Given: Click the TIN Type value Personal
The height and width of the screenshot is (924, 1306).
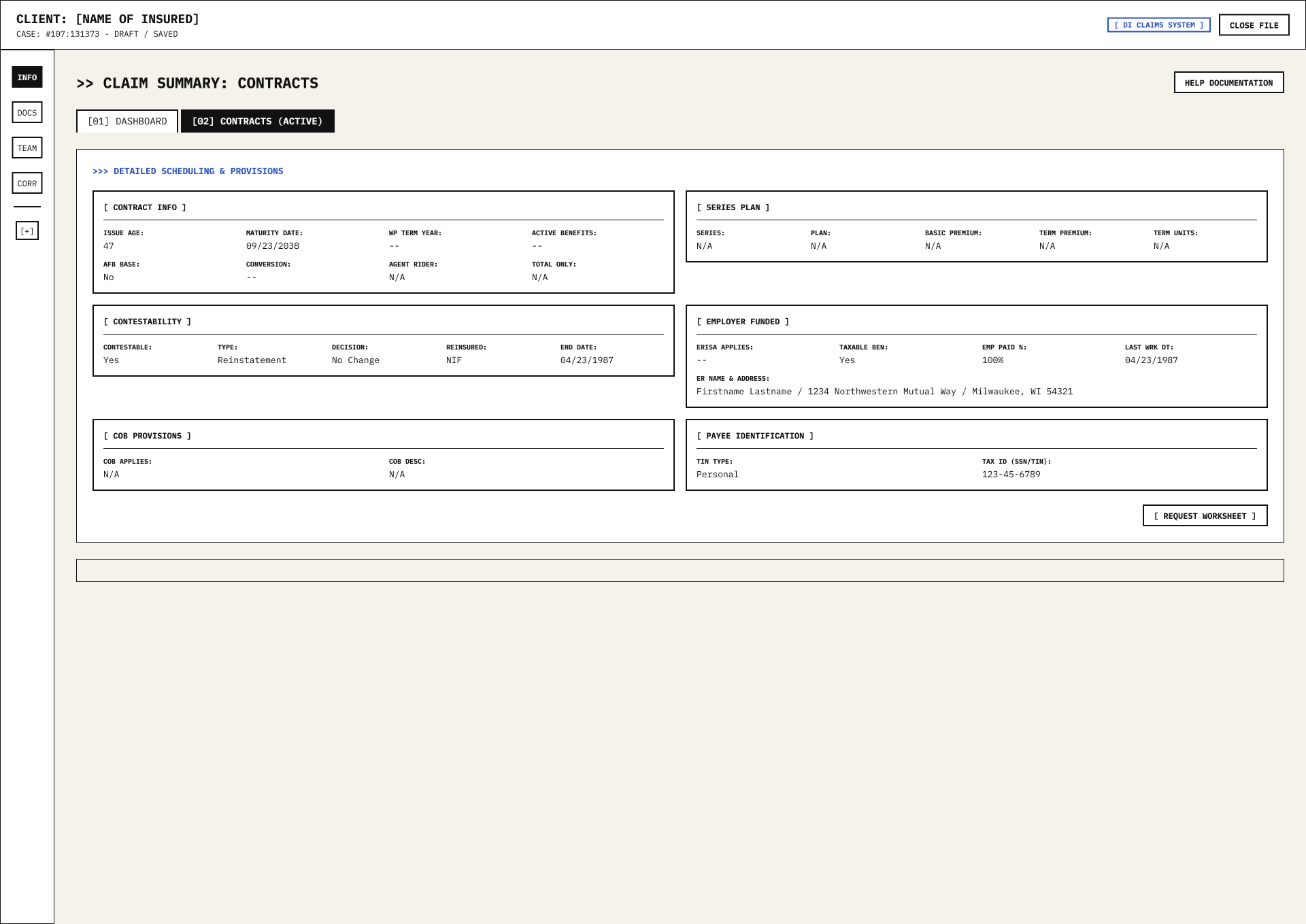Looking at the screenshot, I should 718,475.
